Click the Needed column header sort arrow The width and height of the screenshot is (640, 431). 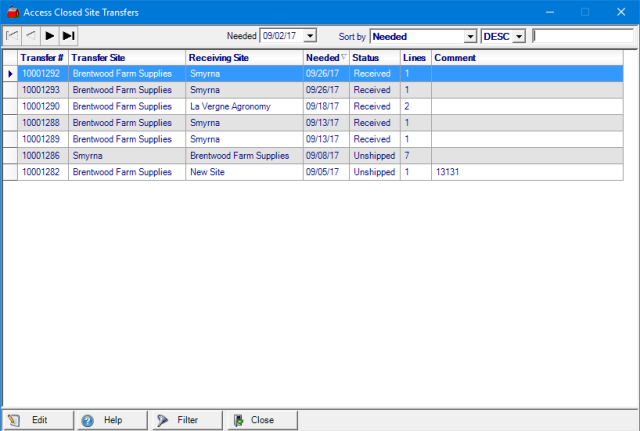(343, 58)
